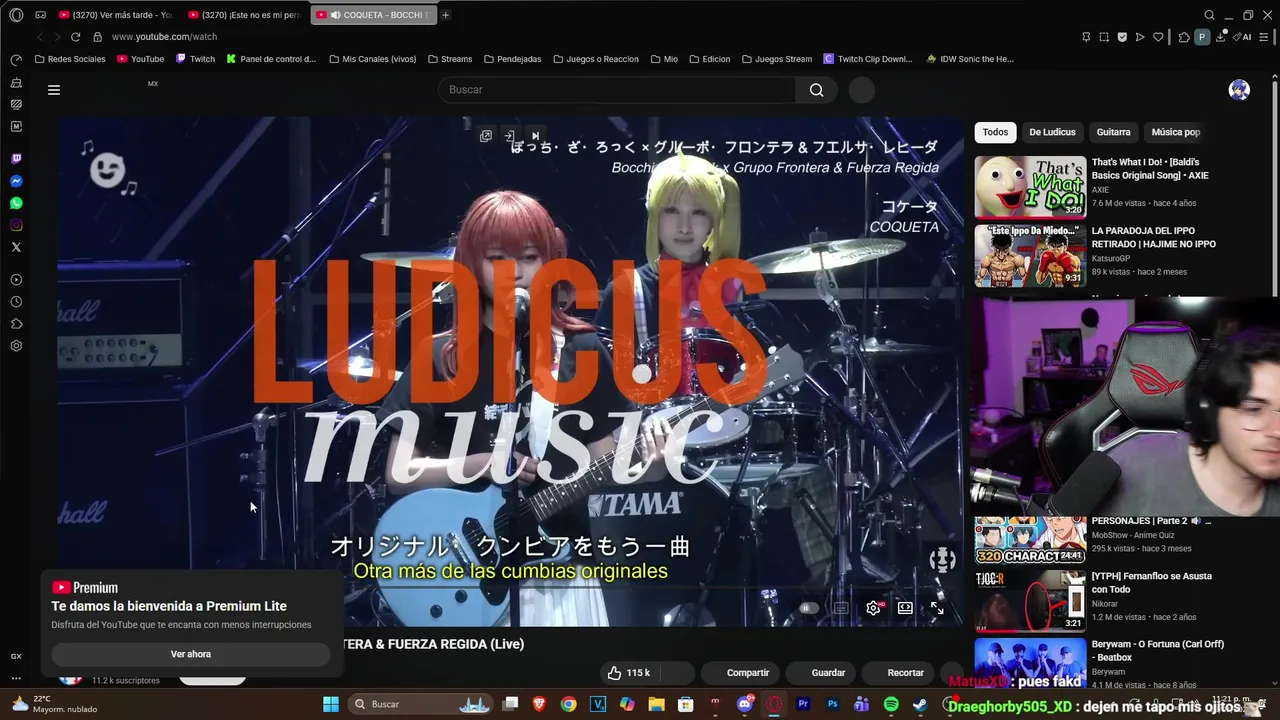Open Panel de control bookmark

(x=271, y=59)
